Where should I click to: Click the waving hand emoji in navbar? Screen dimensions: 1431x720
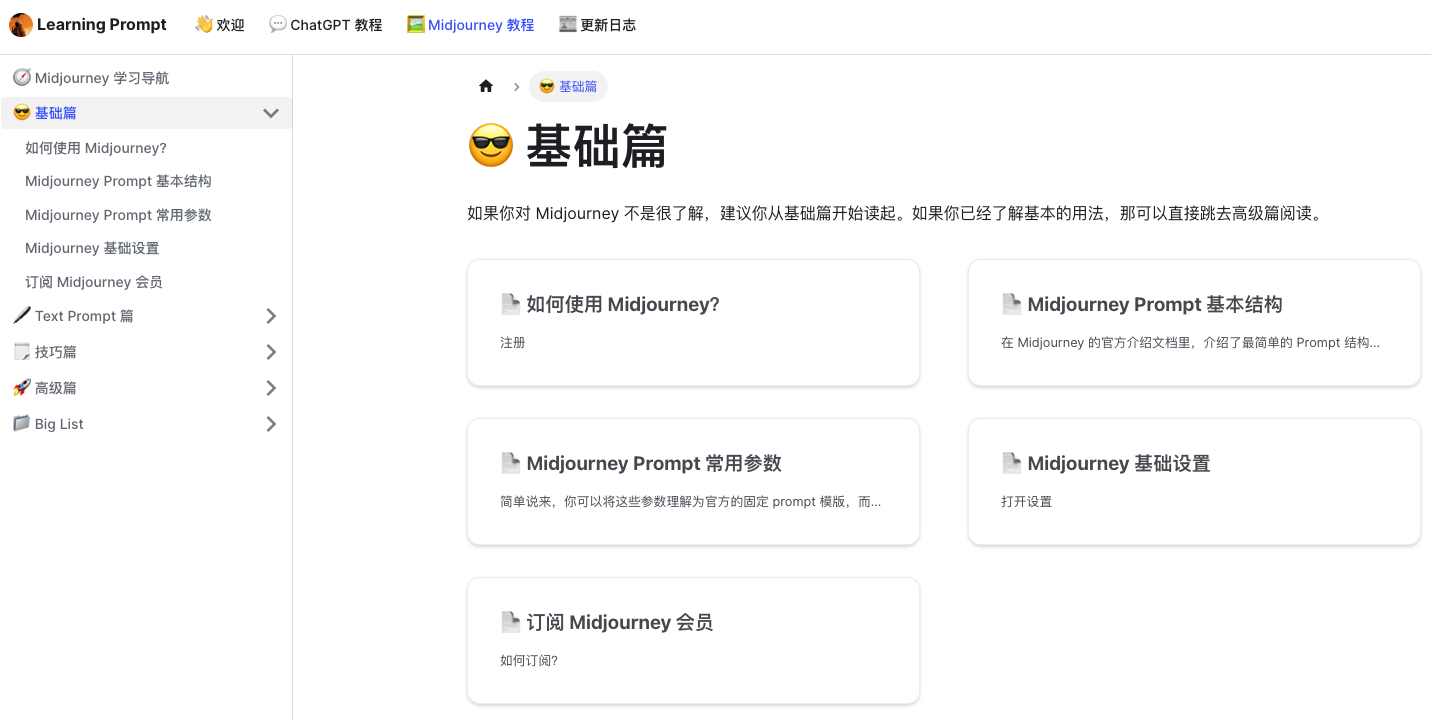click(x=203, y=24)
